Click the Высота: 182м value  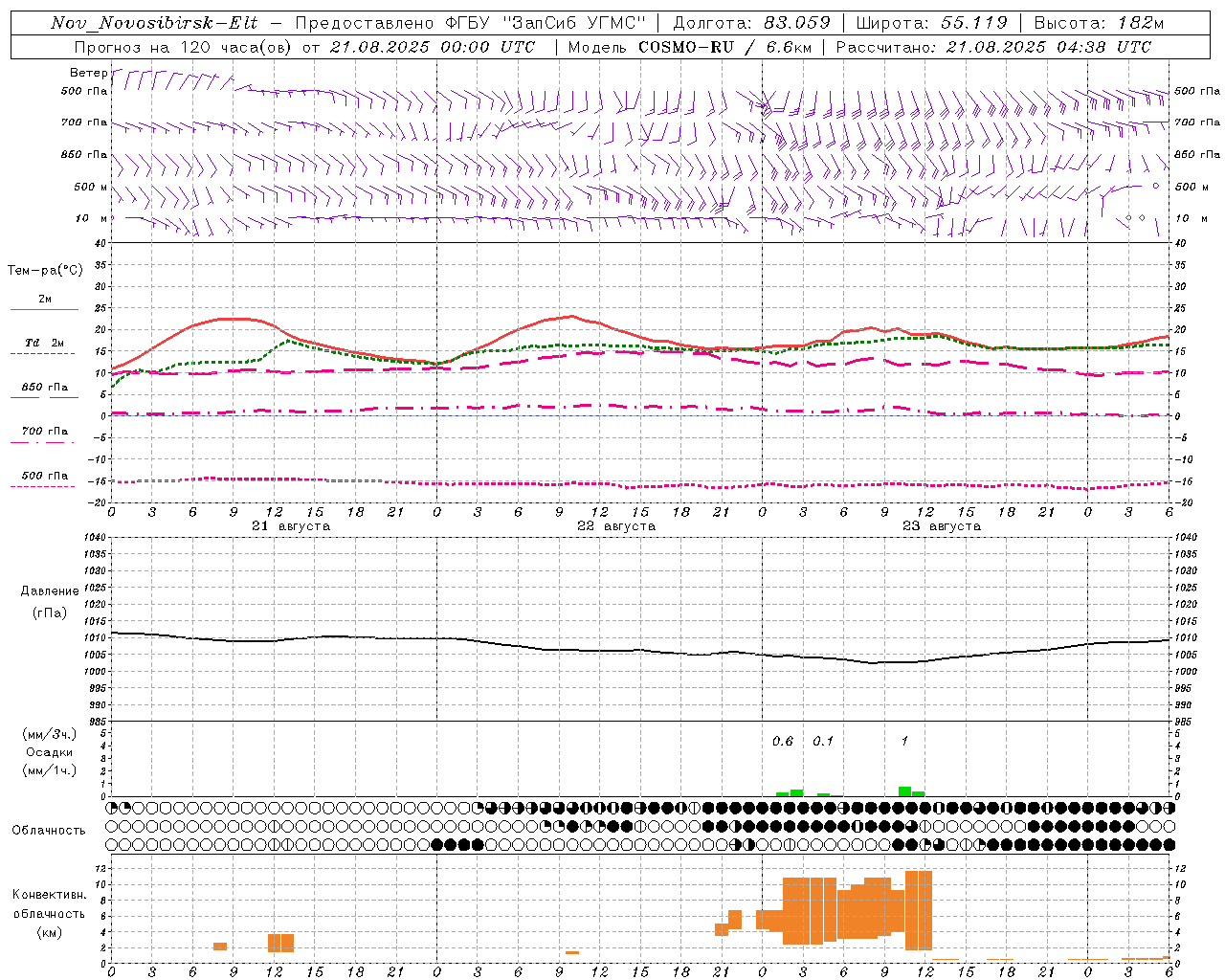(1099, 23)
